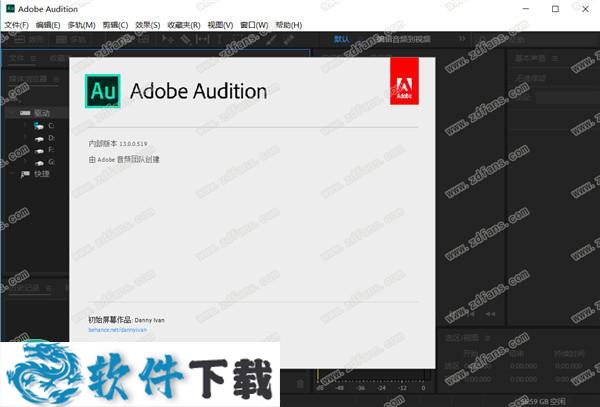Select the Razor tool in toolbar
The height and width of the screenshot is (407, 600).
185,39
